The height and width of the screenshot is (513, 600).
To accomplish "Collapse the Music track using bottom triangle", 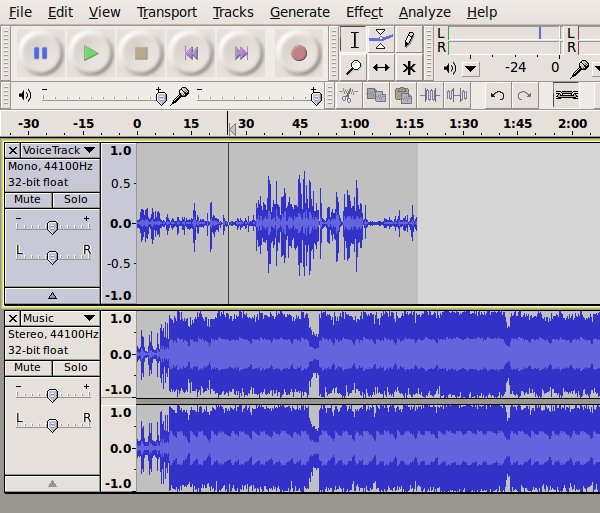I will (52, 484).
